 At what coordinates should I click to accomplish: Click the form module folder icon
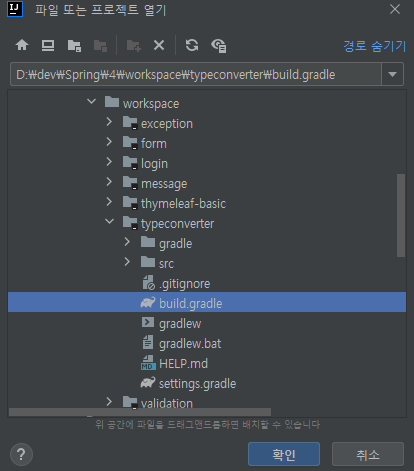click(130, 143)
